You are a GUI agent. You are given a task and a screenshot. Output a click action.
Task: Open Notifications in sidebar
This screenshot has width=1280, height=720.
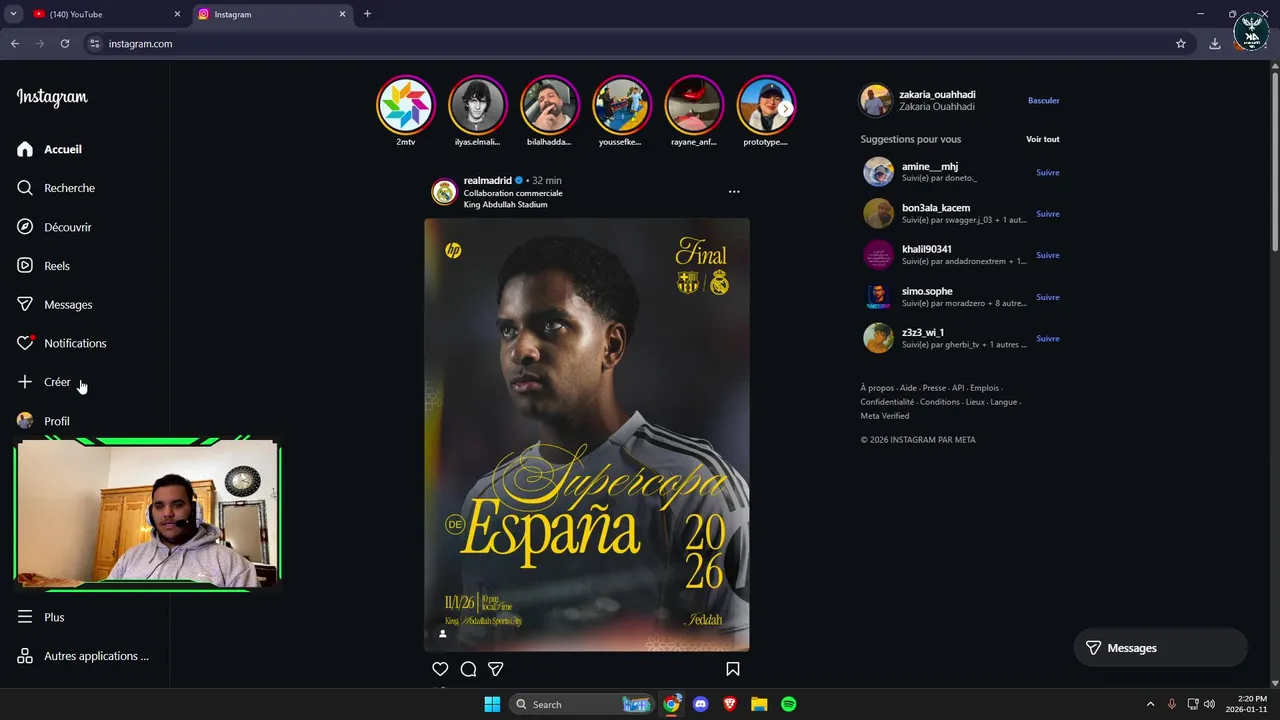pos(61,343)
